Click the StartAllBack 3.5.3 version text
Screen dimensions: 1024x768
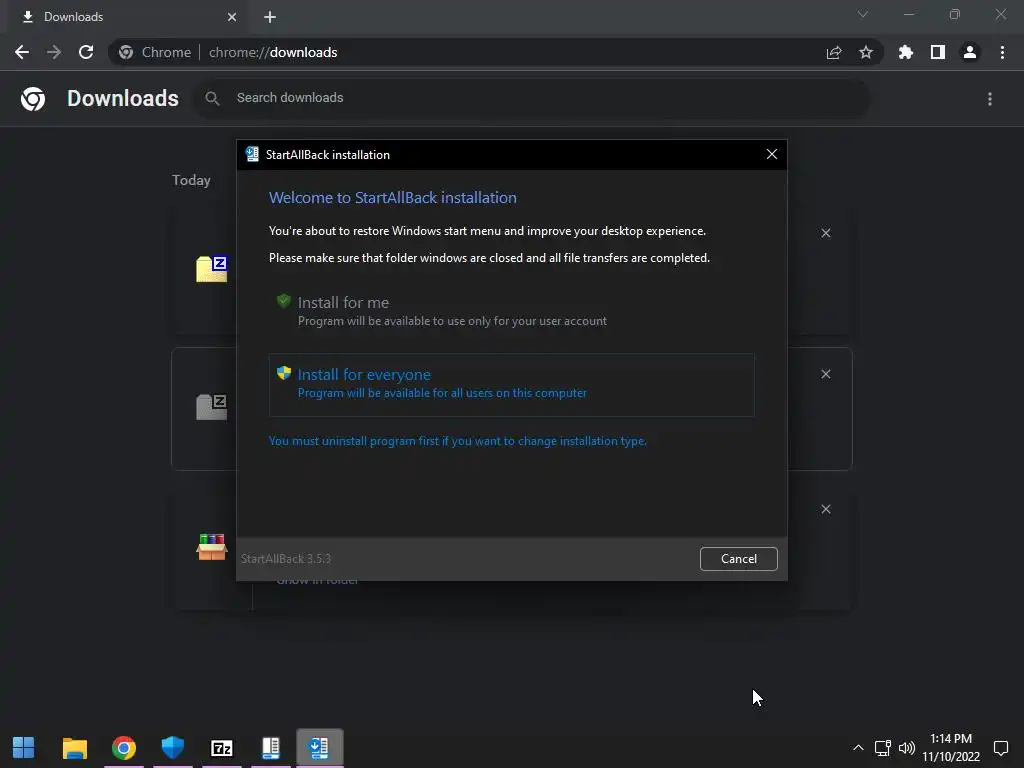pyautogui.click(x=285, y=559)
